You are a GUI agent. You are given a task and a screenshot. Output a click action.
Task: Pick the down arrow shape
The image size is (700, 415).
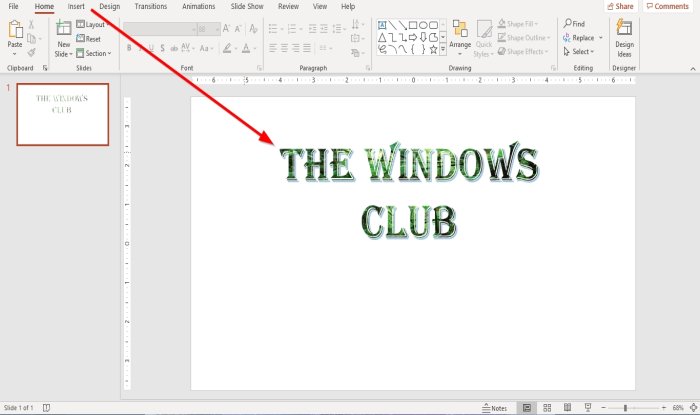[x=423, y=37]
